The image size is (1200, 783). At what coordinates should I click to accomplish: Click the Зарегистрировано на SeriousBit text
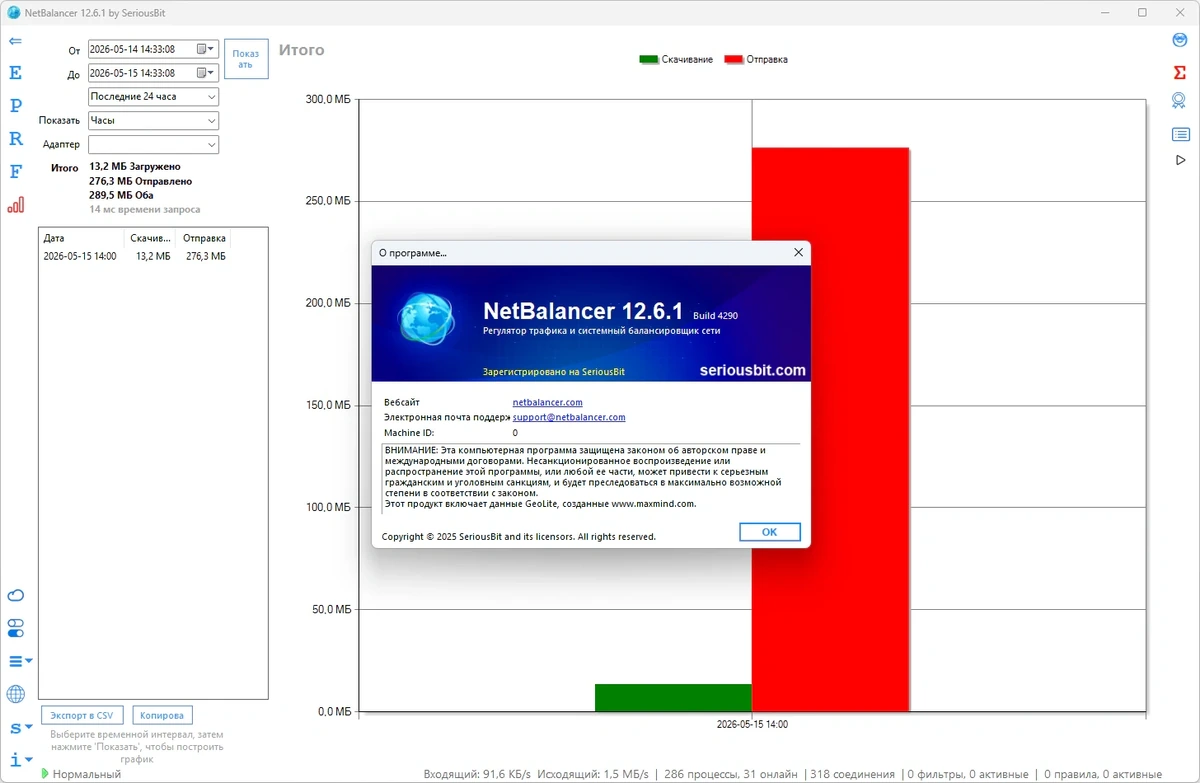coord(553,371)
